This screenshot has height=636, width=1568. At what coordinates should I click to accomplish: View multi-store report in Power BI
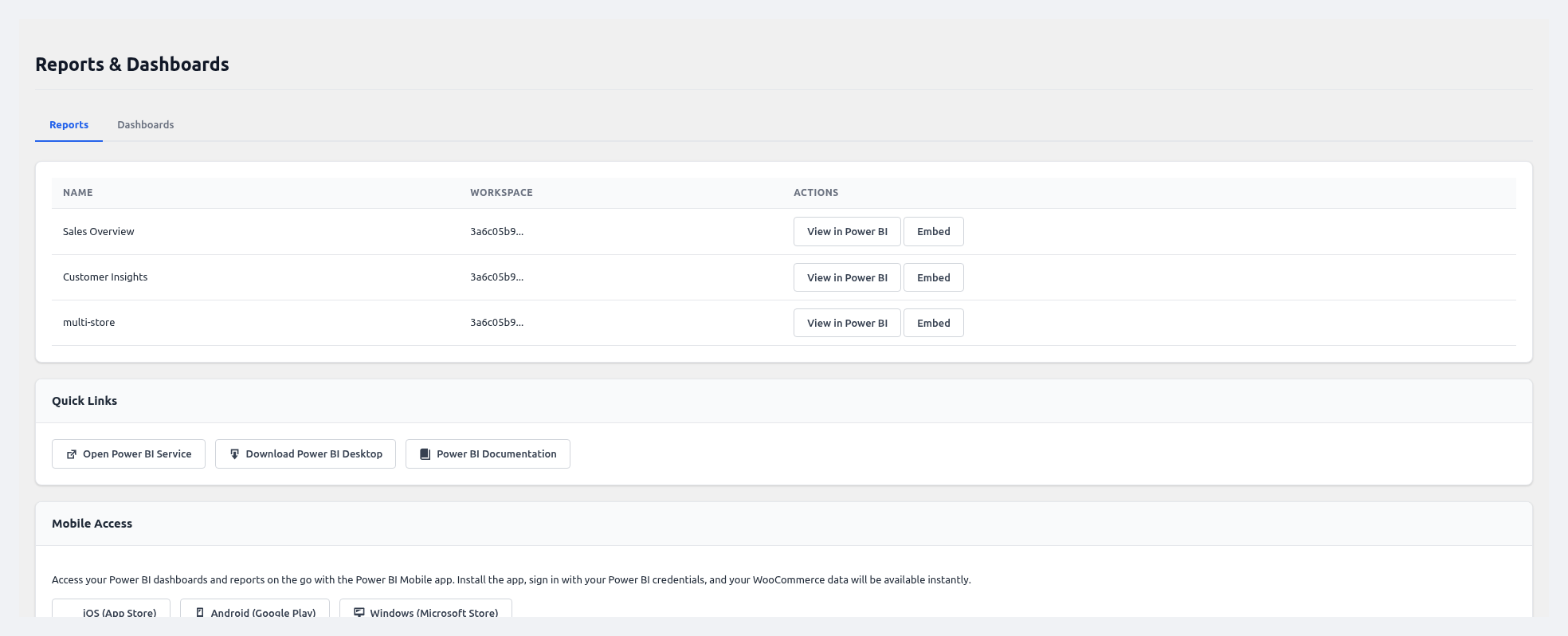pos(847,323)
